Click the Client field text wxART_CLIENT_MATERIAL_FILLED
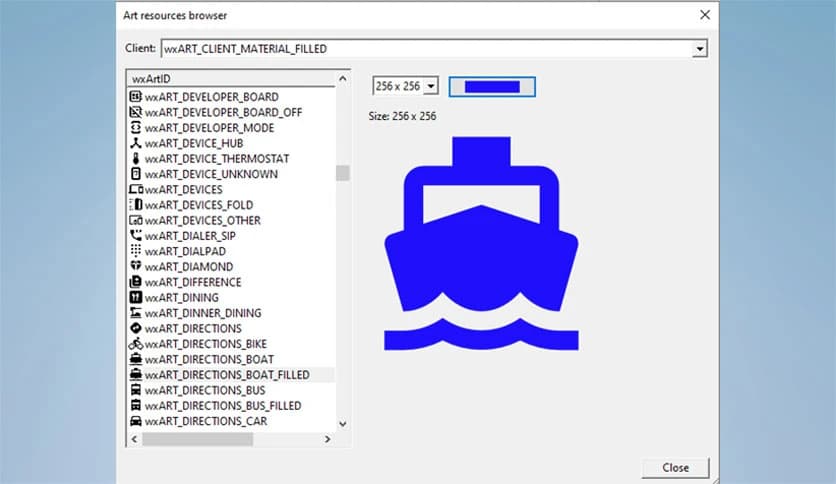Viewport: 836px width, 484px height. 245,49
